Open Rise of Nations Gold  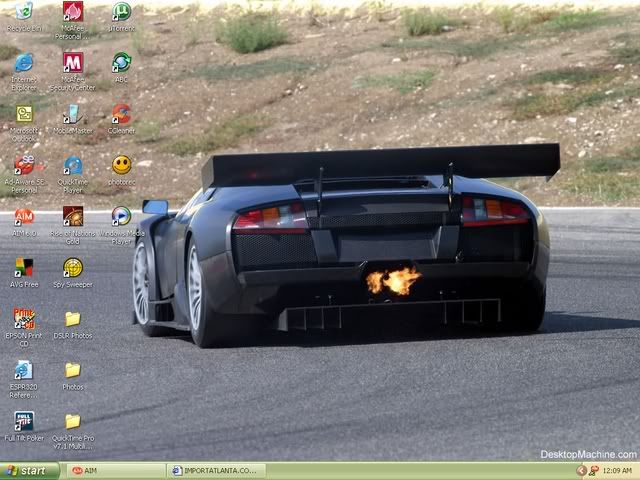point(73,216)
